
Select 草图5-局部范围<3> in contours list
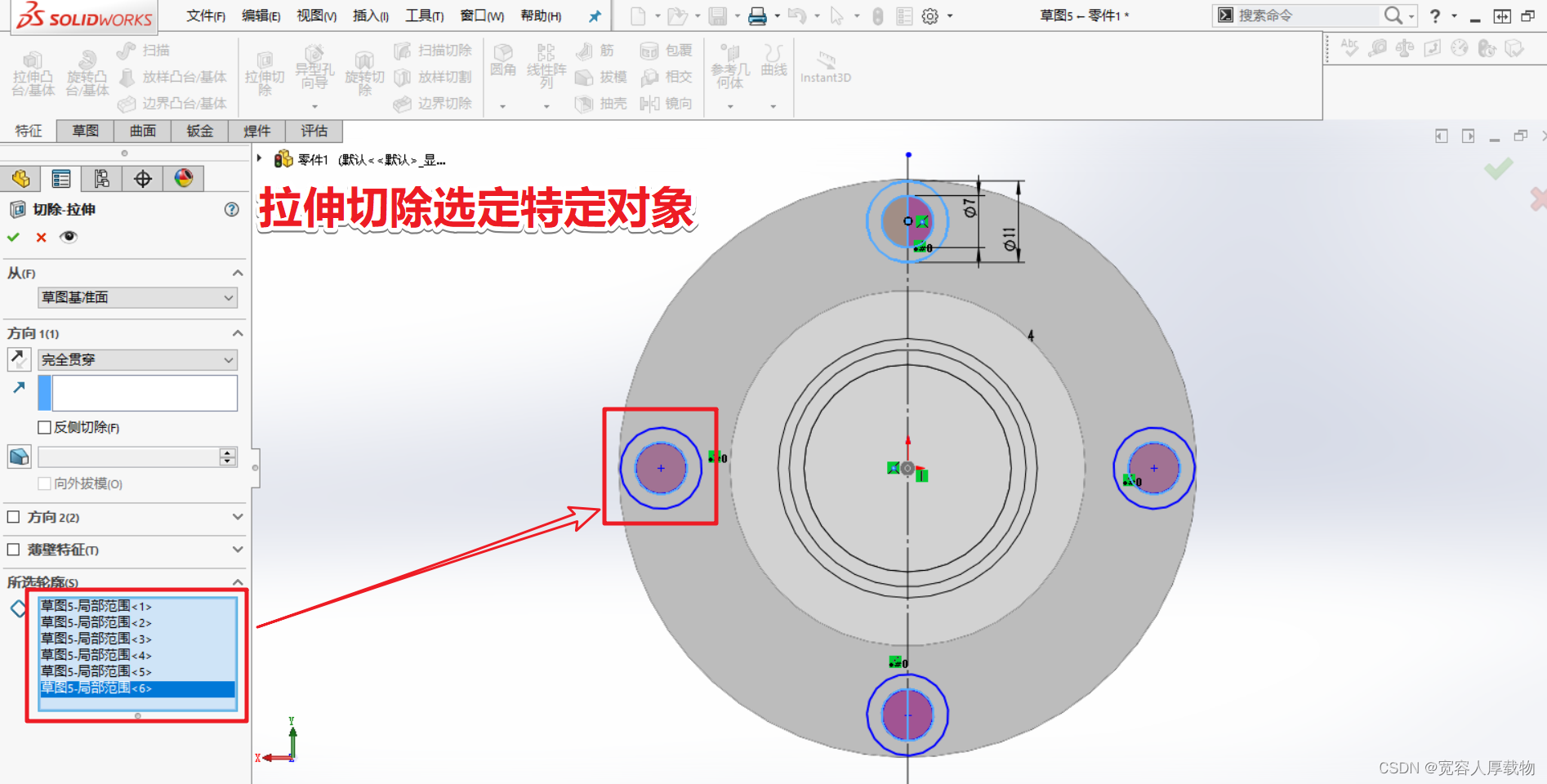(x=137, y=639)
